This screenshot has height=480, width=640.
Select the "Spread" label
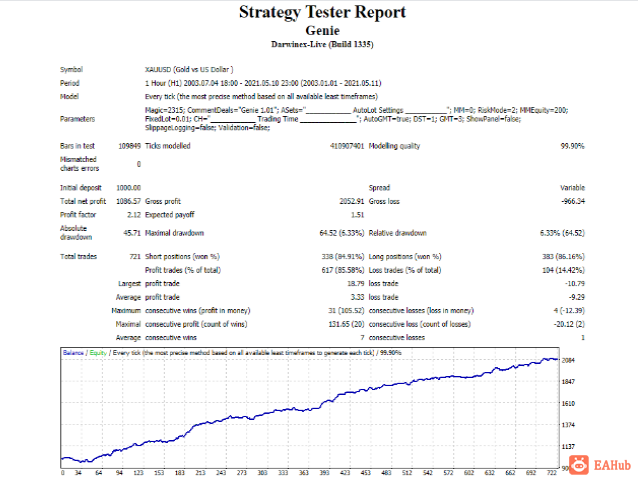pos(379,188)
